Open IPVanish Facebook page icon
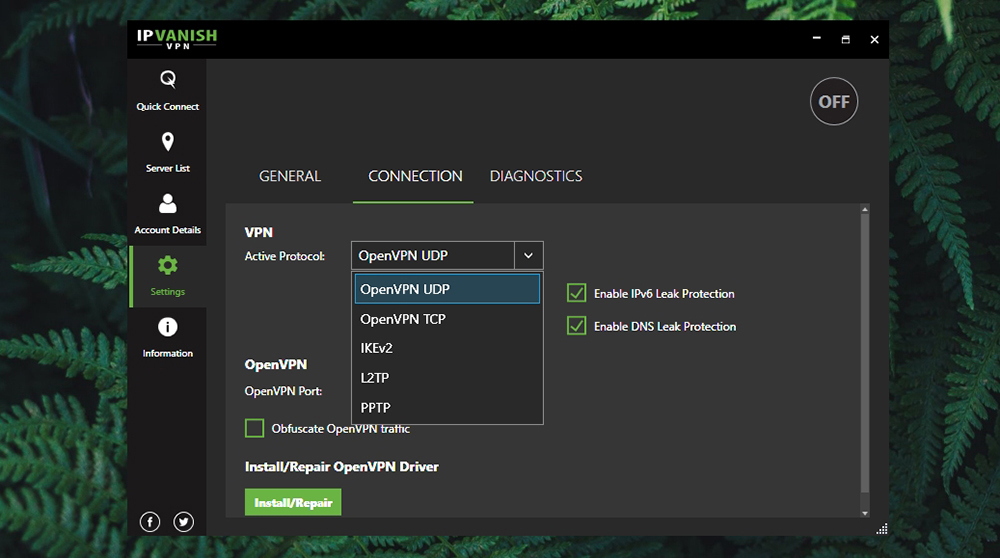1000x558 pixels. [150, 522]
